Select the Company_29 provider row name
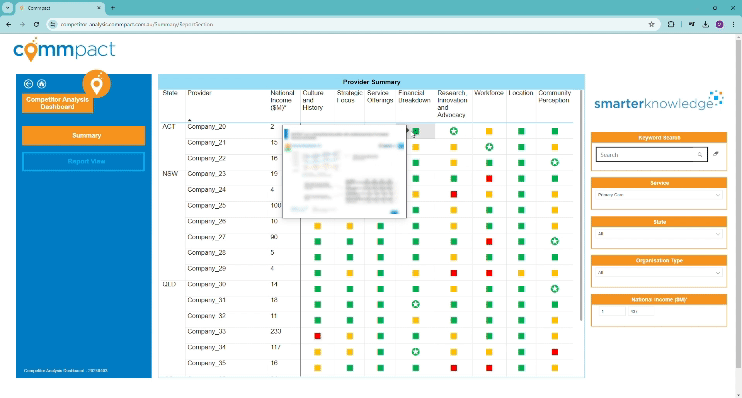The width and height of the screenshot is (742, 398). [207, 268]
